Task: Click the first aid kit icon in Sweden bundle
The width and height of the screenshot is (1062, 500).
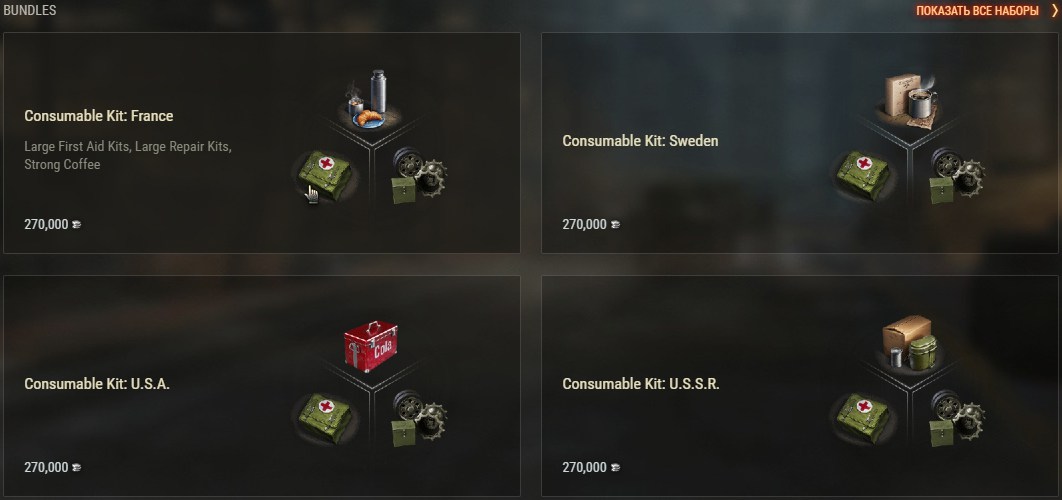Action: pyautogui.click(x=863, y=175)
